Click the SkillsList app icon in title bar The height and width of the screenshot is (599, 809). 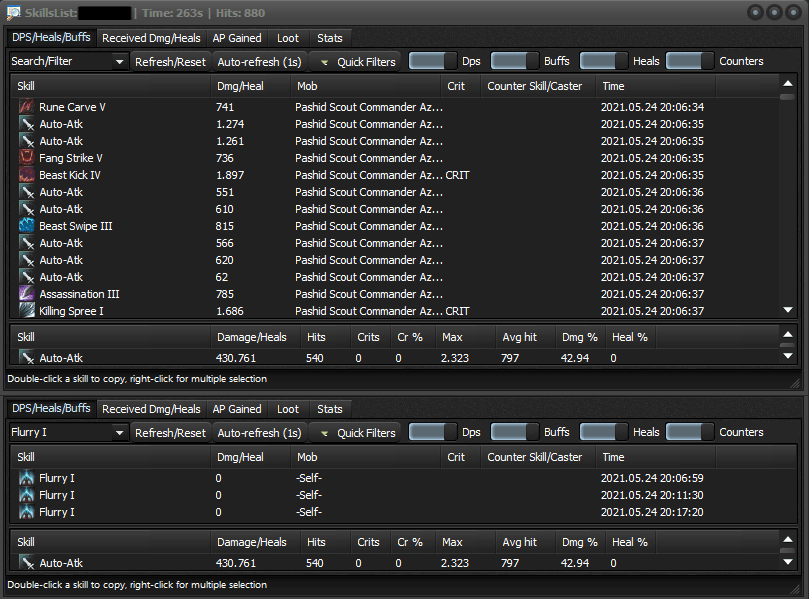(x=13, y=12)
